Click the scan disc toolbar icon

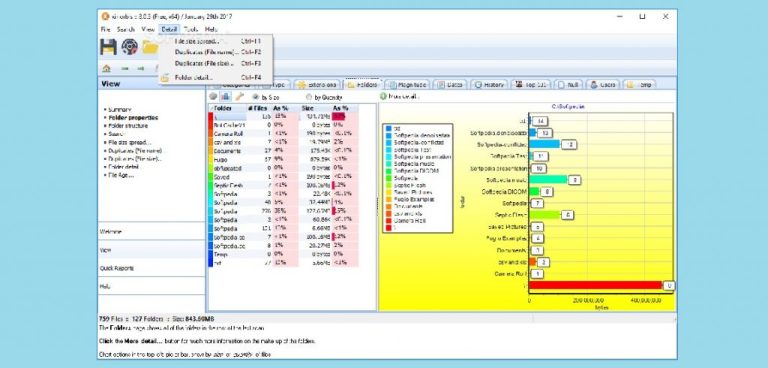129,47
